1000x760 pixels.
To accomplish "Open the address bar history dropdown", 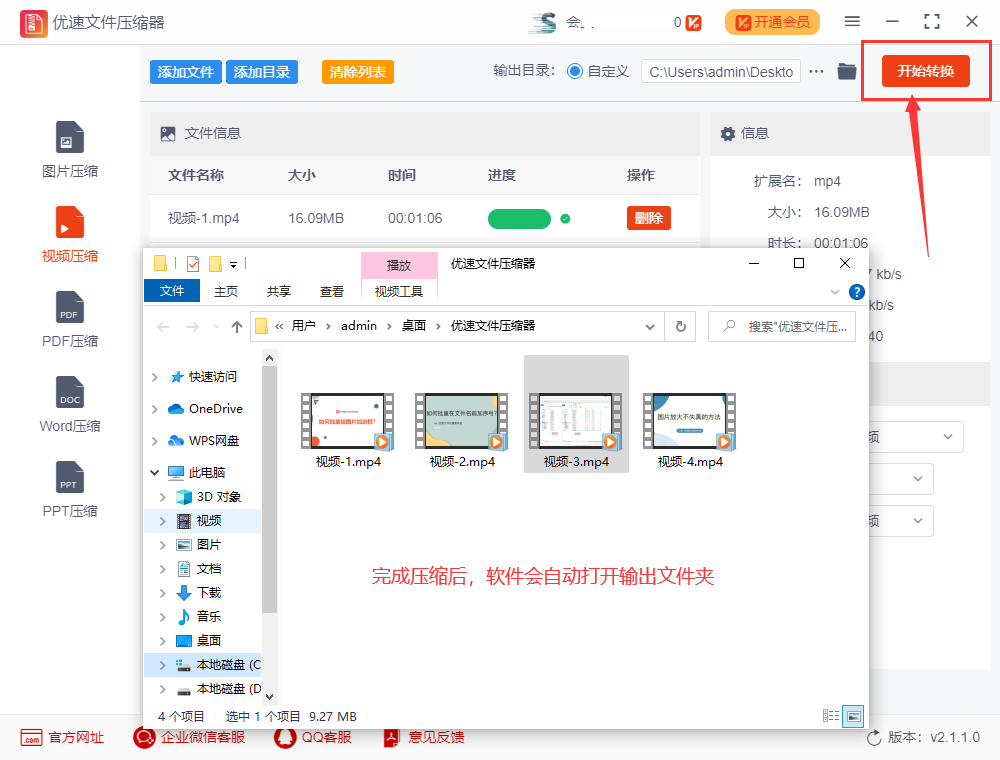I will [650, 327].
